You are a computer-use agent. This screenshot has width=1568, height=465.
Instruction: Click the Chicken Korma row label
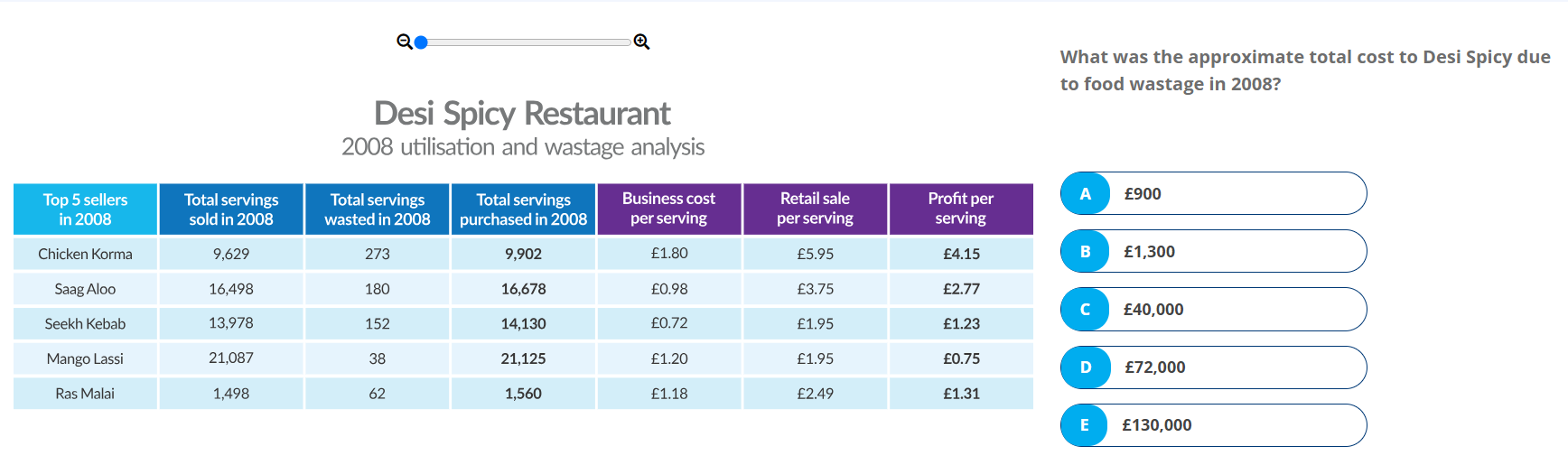(85, 254)
